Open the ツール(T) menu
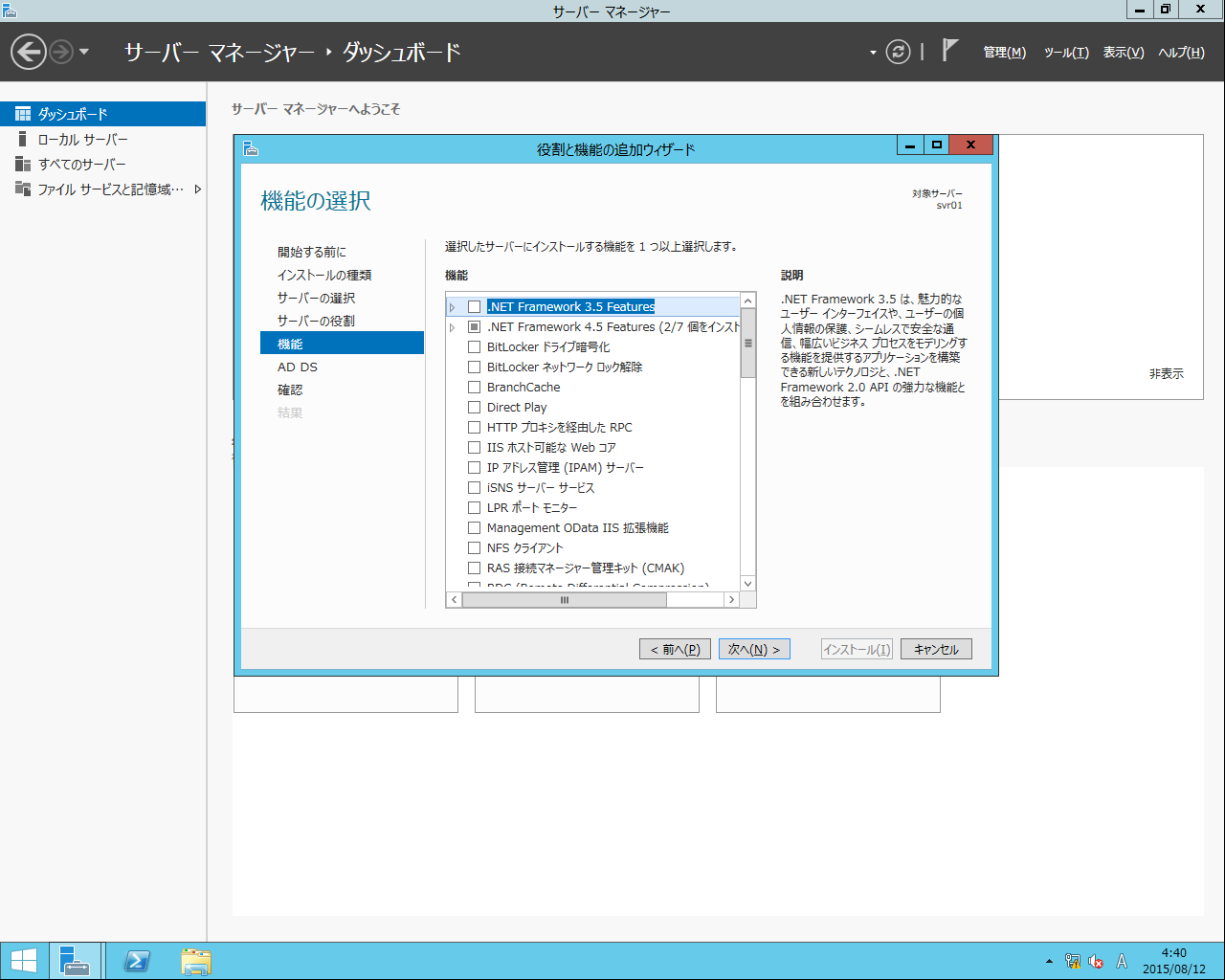 point(1066,53)
